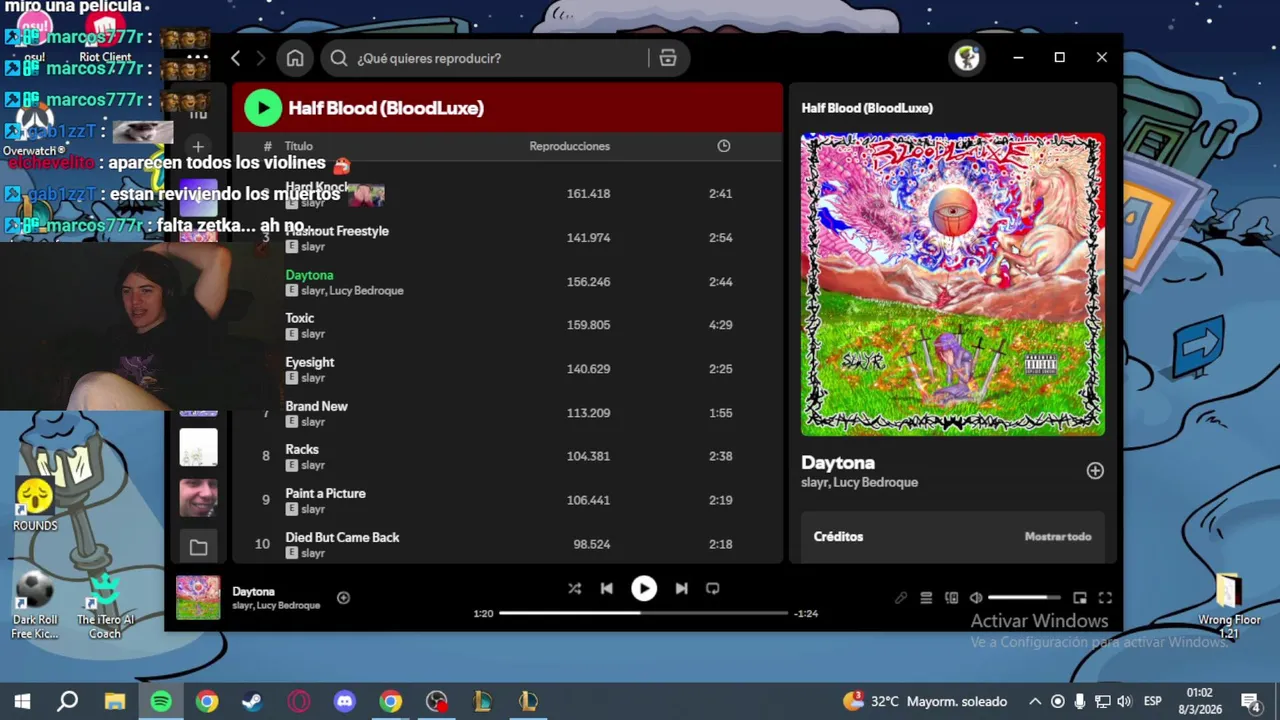The height and width of the screenshot is (720, 1280).
Task: Click the player bar album thumbnail
Action: tap(198, 597)
